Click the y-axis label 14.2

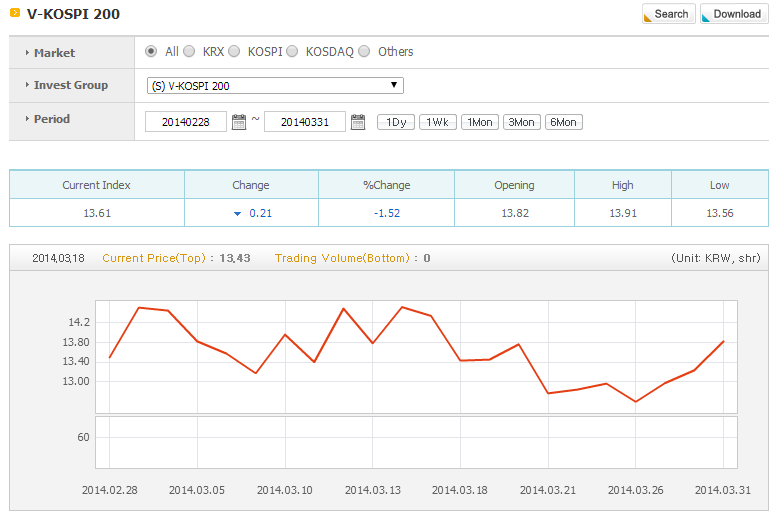(79, 322)
